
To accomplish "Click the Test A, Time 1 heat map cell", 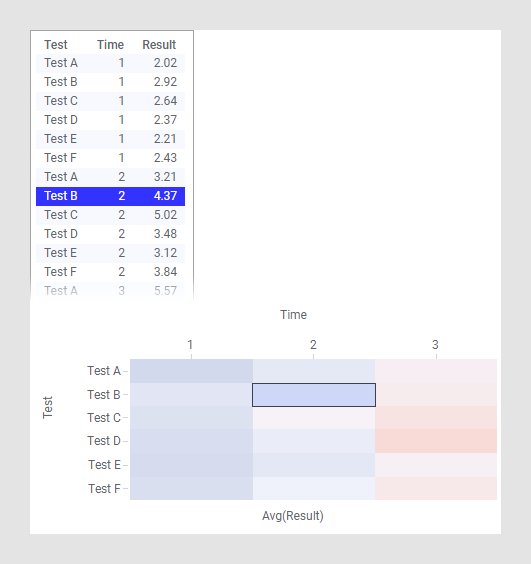I will point(191,371).
